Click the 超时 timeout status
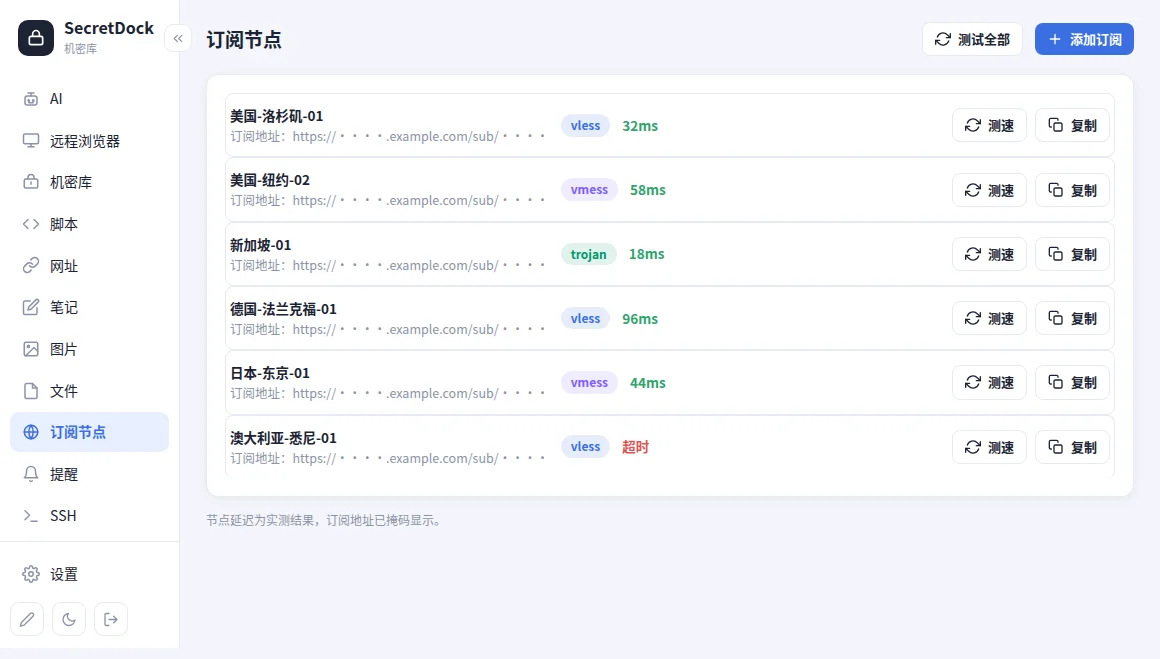 (635, 447)
